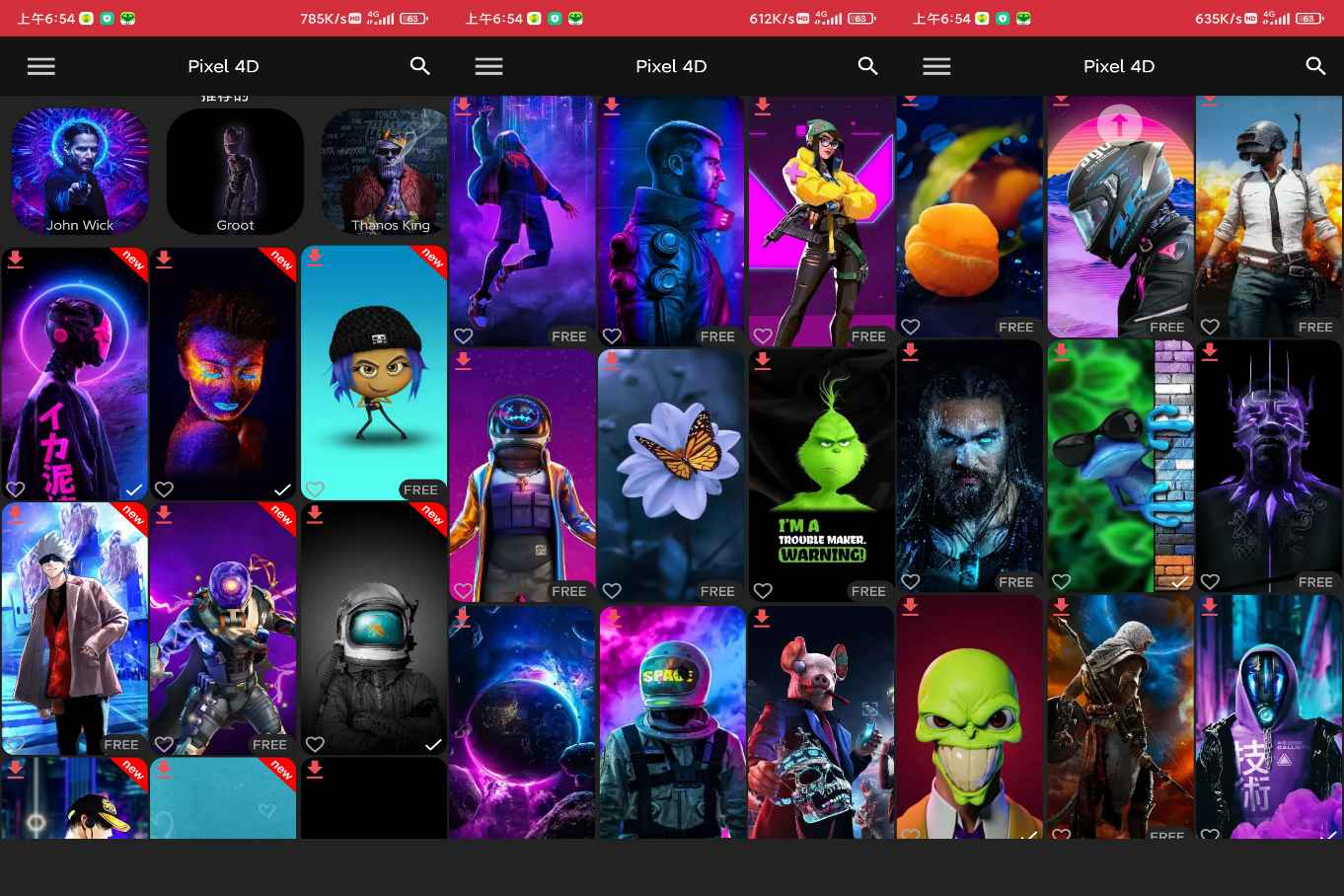1344x896 pixels.
Task: Tap the search icon in the leftmost screen
Action: pos(420,66)
